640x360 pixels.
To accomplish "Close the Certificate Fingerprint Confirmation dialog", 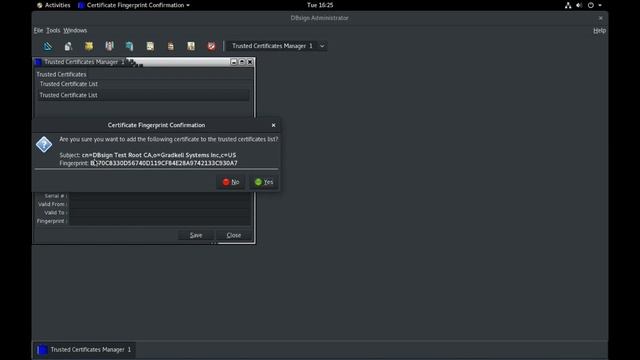I will coord(273,125).
